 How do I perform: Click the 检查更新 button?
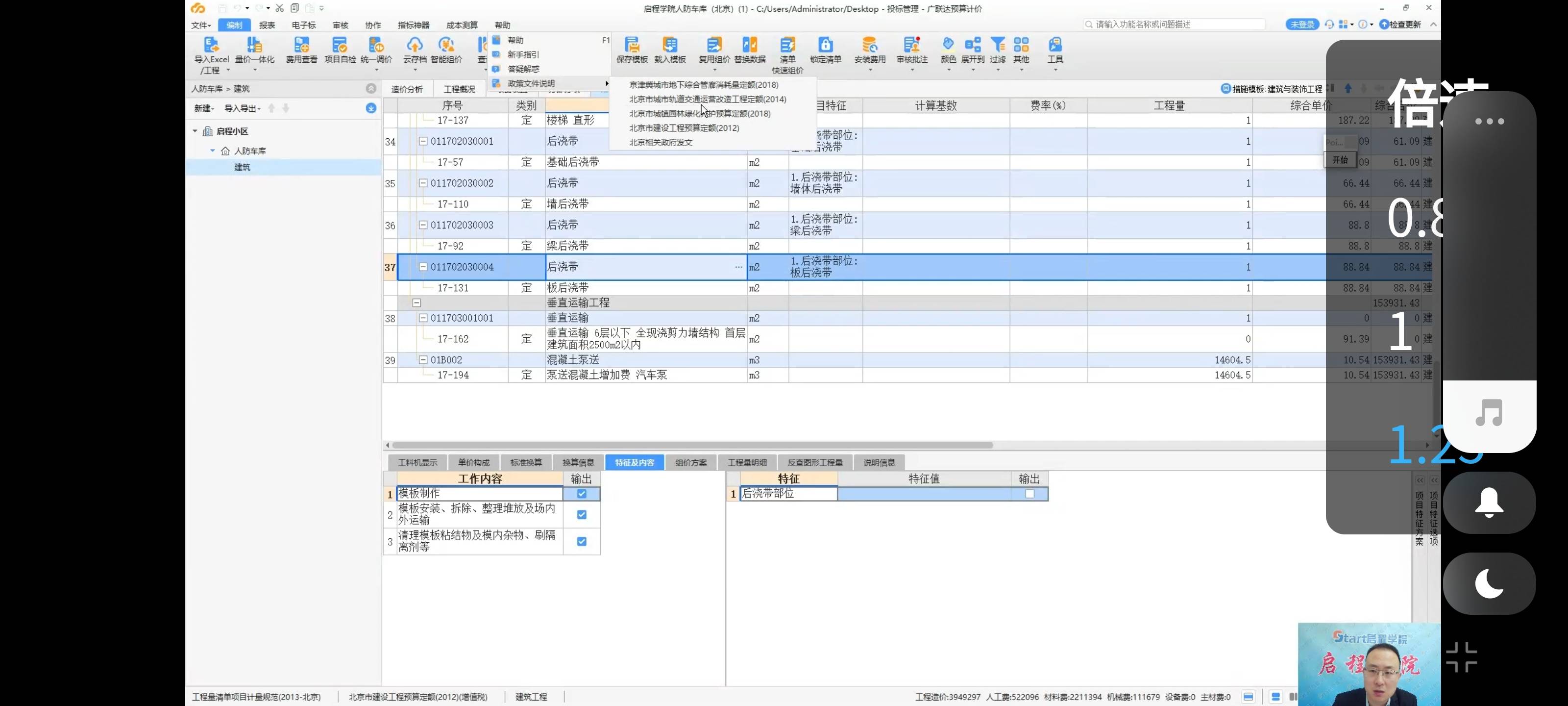(1400, 25)
